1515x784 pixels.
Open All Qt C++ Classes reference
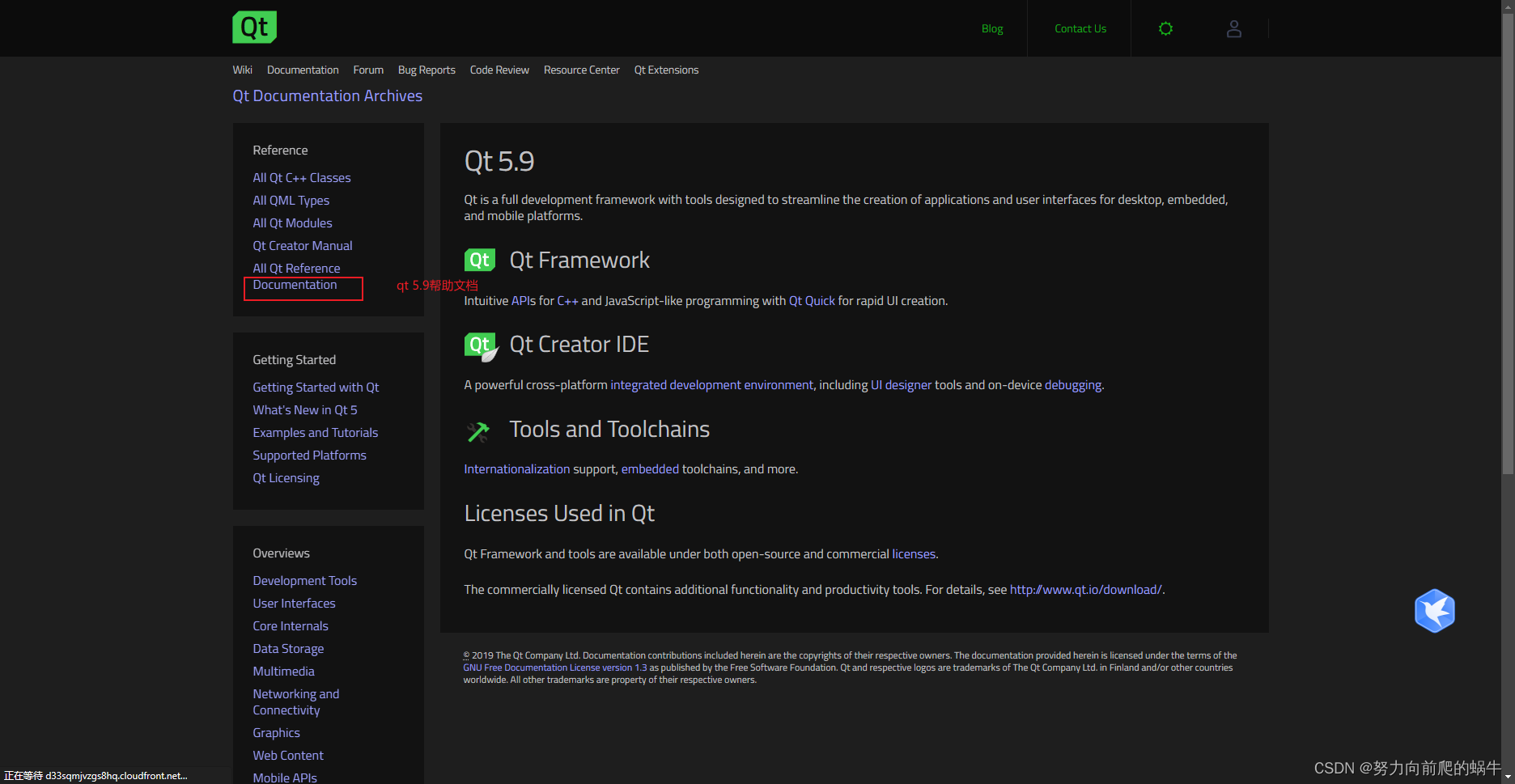click(302, 177)
